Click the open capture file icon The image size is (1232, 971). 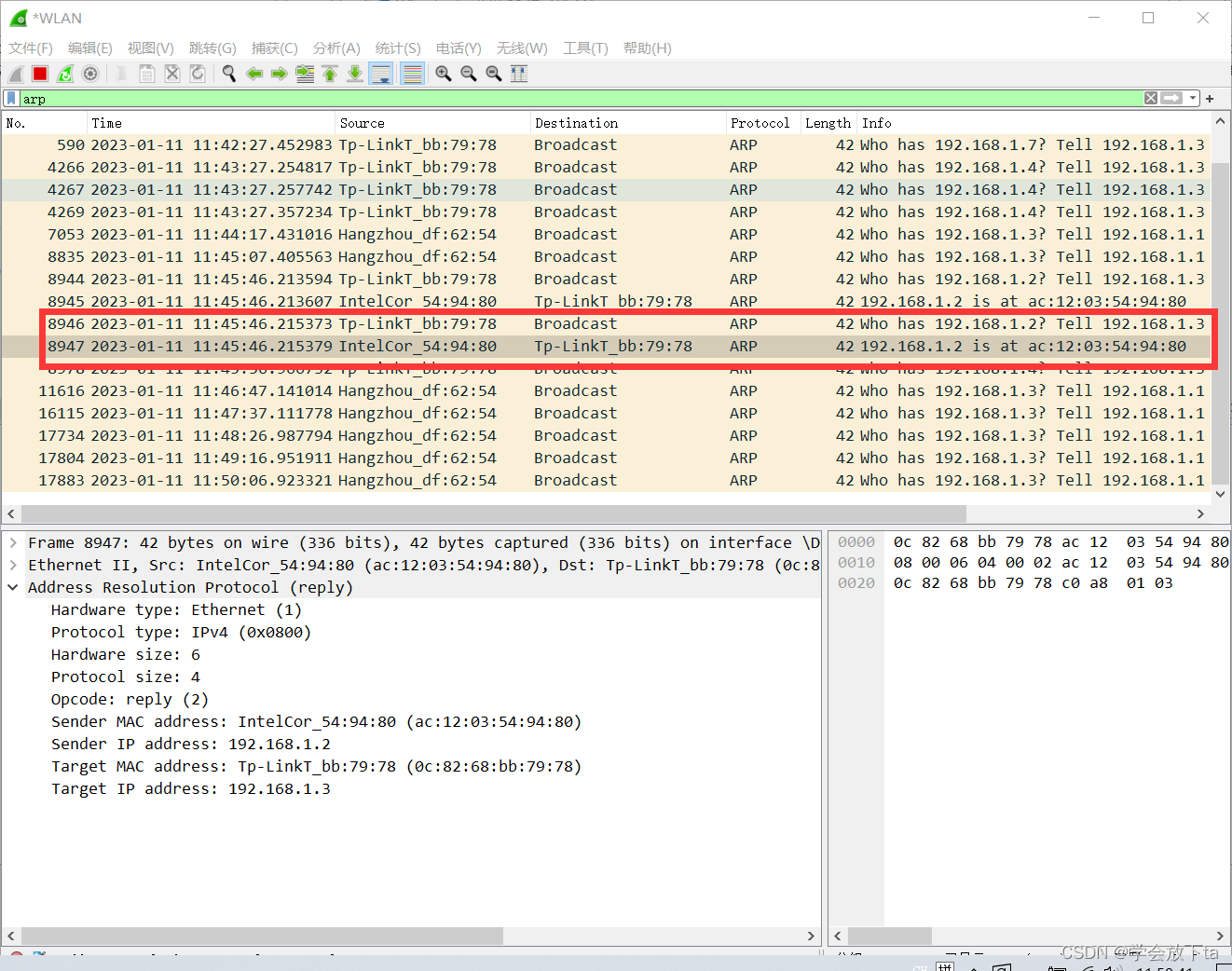click(x=121, y=74)
